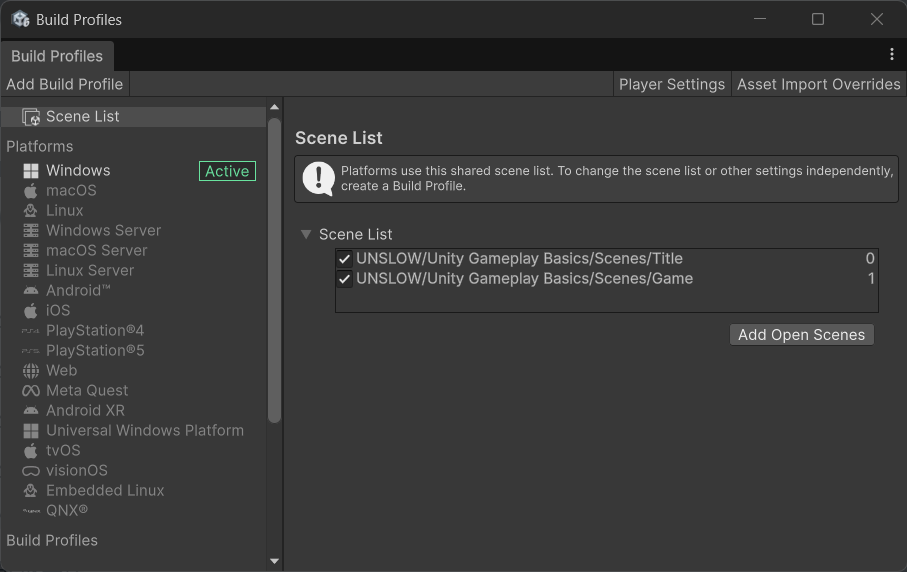This screenshot has width=907, height=572.
Task: Click the Scene List label in sidebar
Action: click(83, 117)
